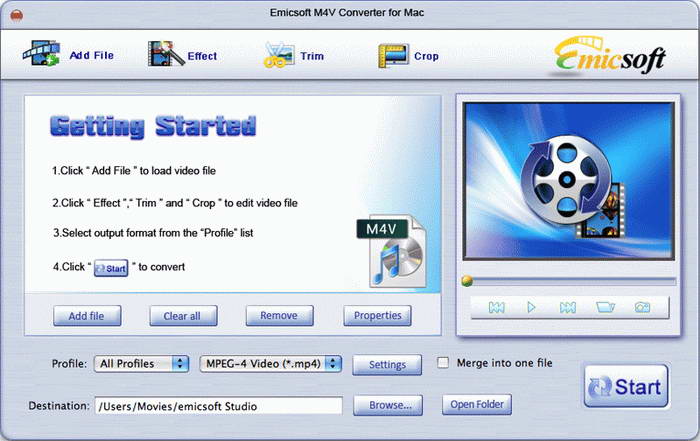Viewport: 700px width, 441px height.
Task: Click the small Start icon in step 4
Action: pos(111,268)
